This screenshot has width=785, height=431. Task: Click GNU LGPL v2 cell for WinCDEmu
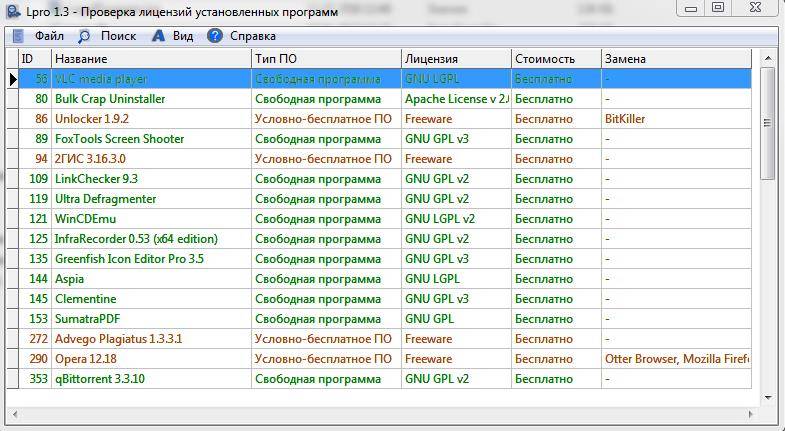coord(457,219)
